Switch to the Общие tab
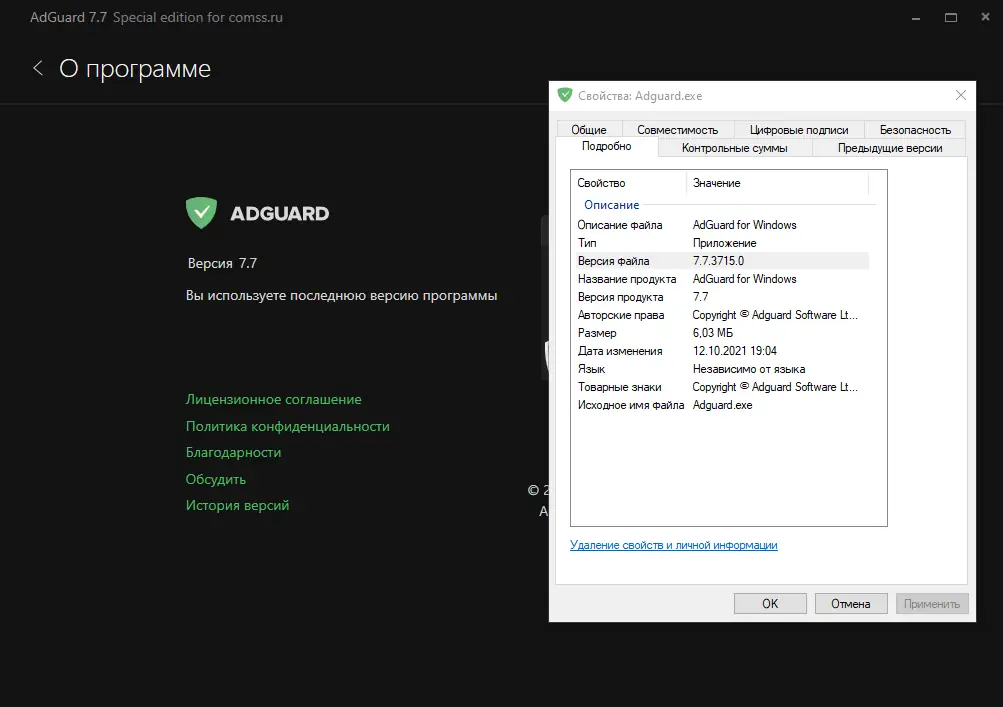1003x707 pixels. click(589, 130)
